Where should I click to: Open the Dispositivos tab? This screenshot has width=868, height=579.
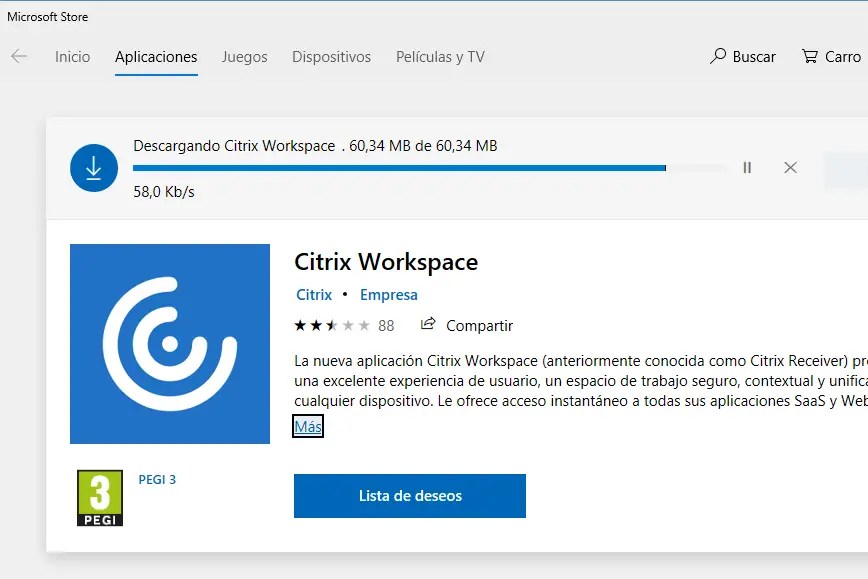(332, 57)
